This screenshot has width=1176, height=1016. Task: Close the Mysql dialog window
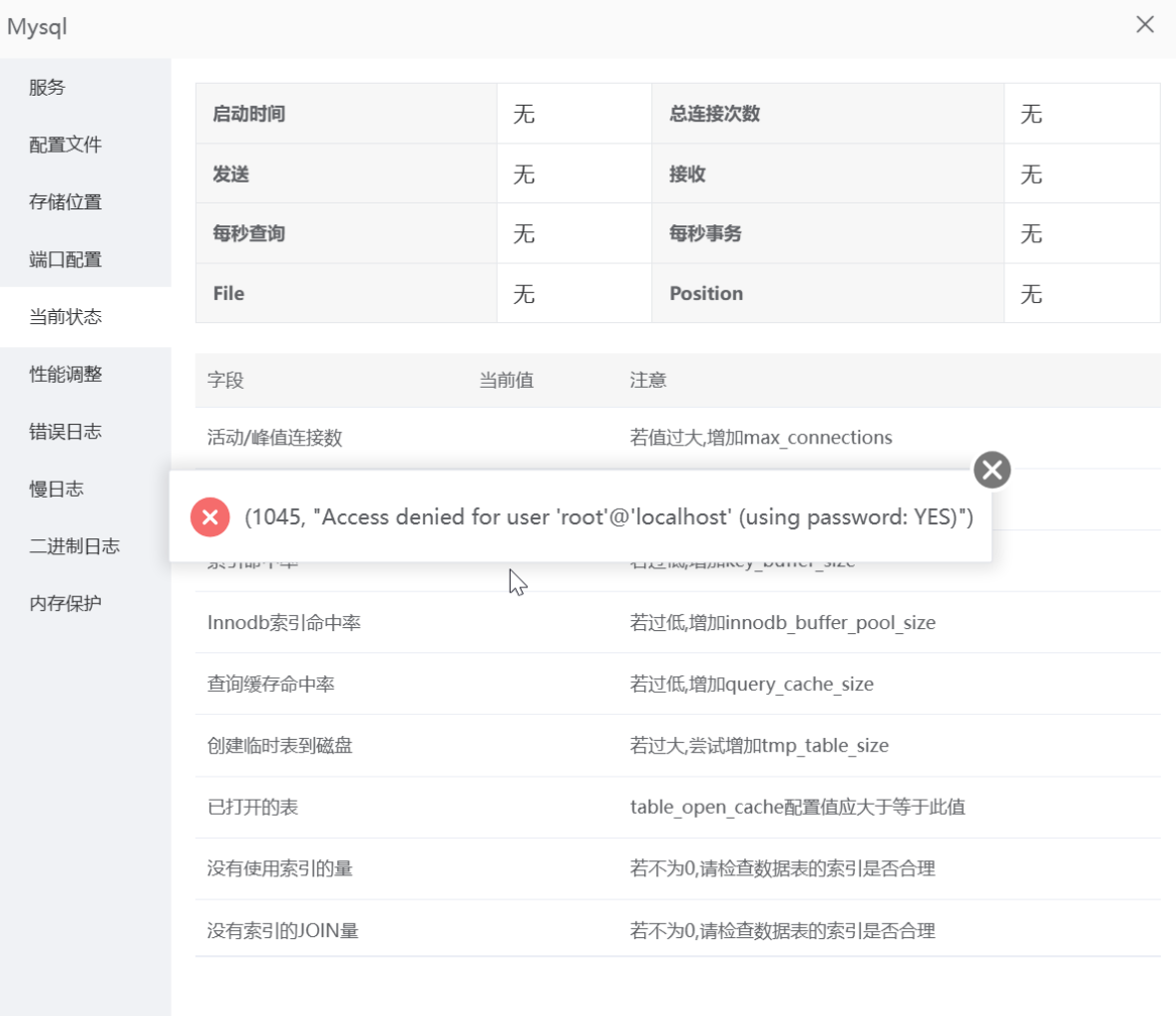pos(1144,25)
